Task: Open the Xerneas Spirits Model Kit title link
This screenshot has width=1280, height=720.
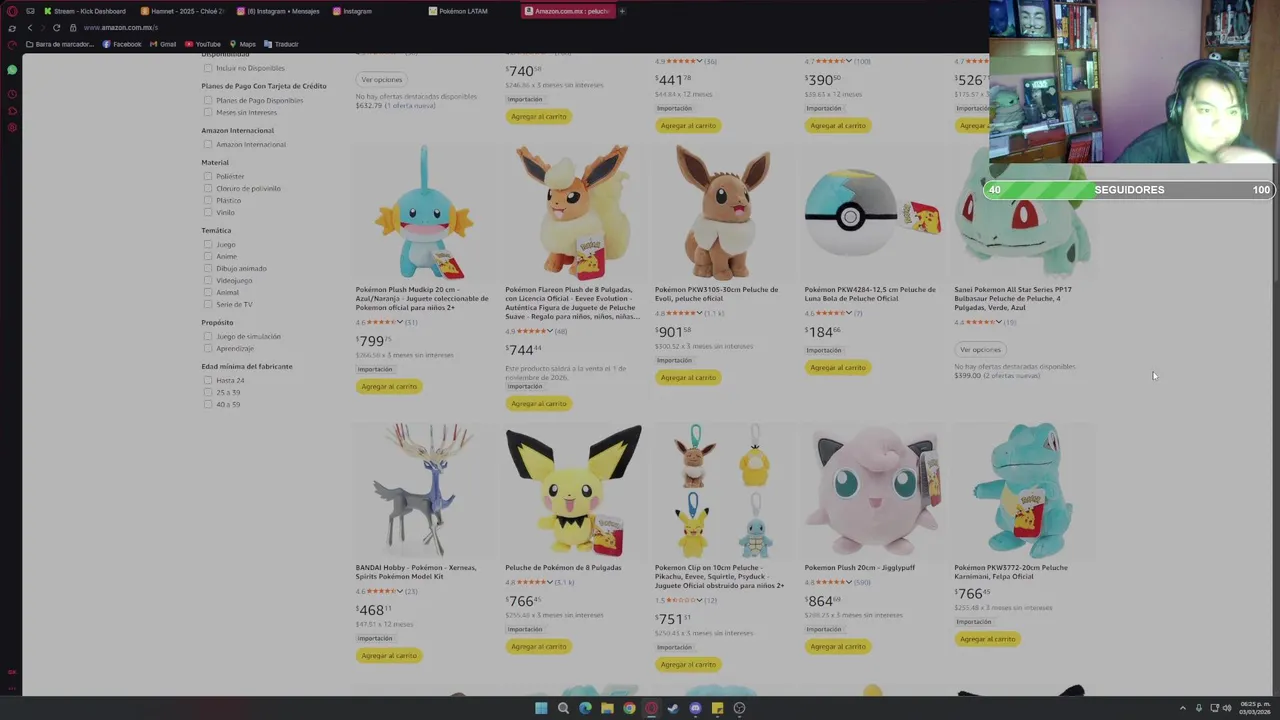Action: (416, 572)
